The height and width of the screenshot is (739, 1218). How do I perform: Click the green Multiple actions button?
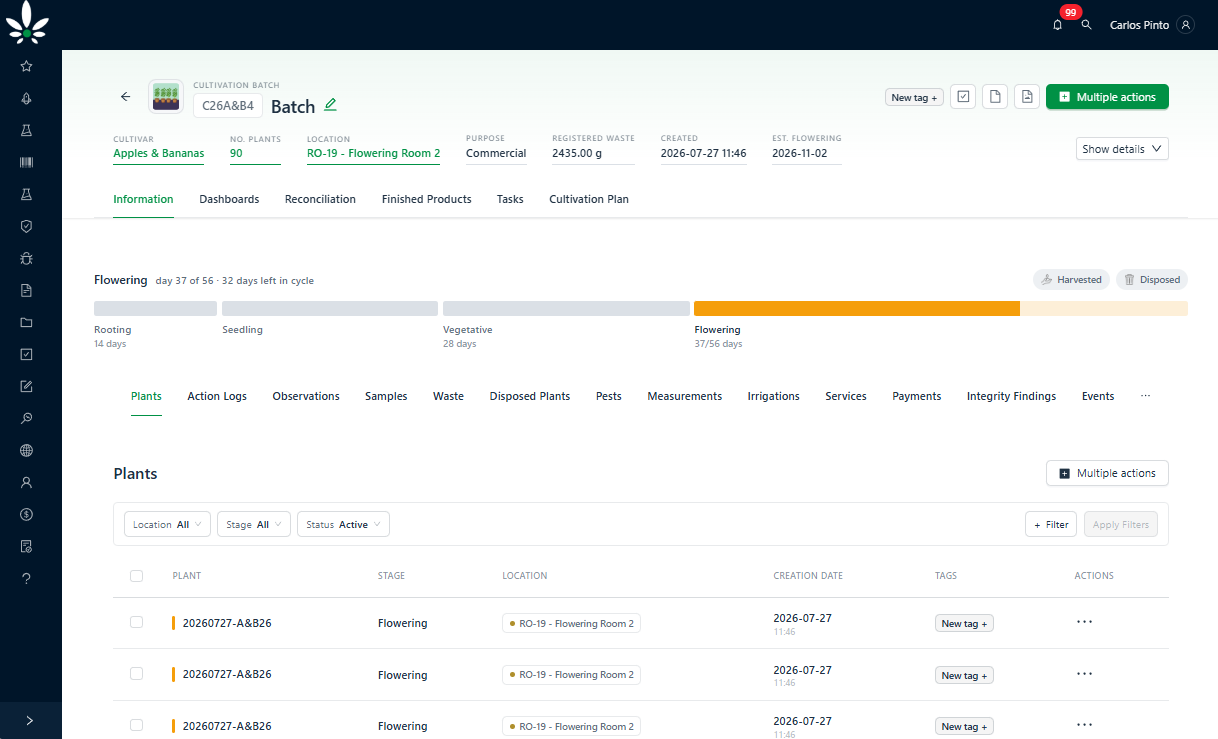point(1107,97)
